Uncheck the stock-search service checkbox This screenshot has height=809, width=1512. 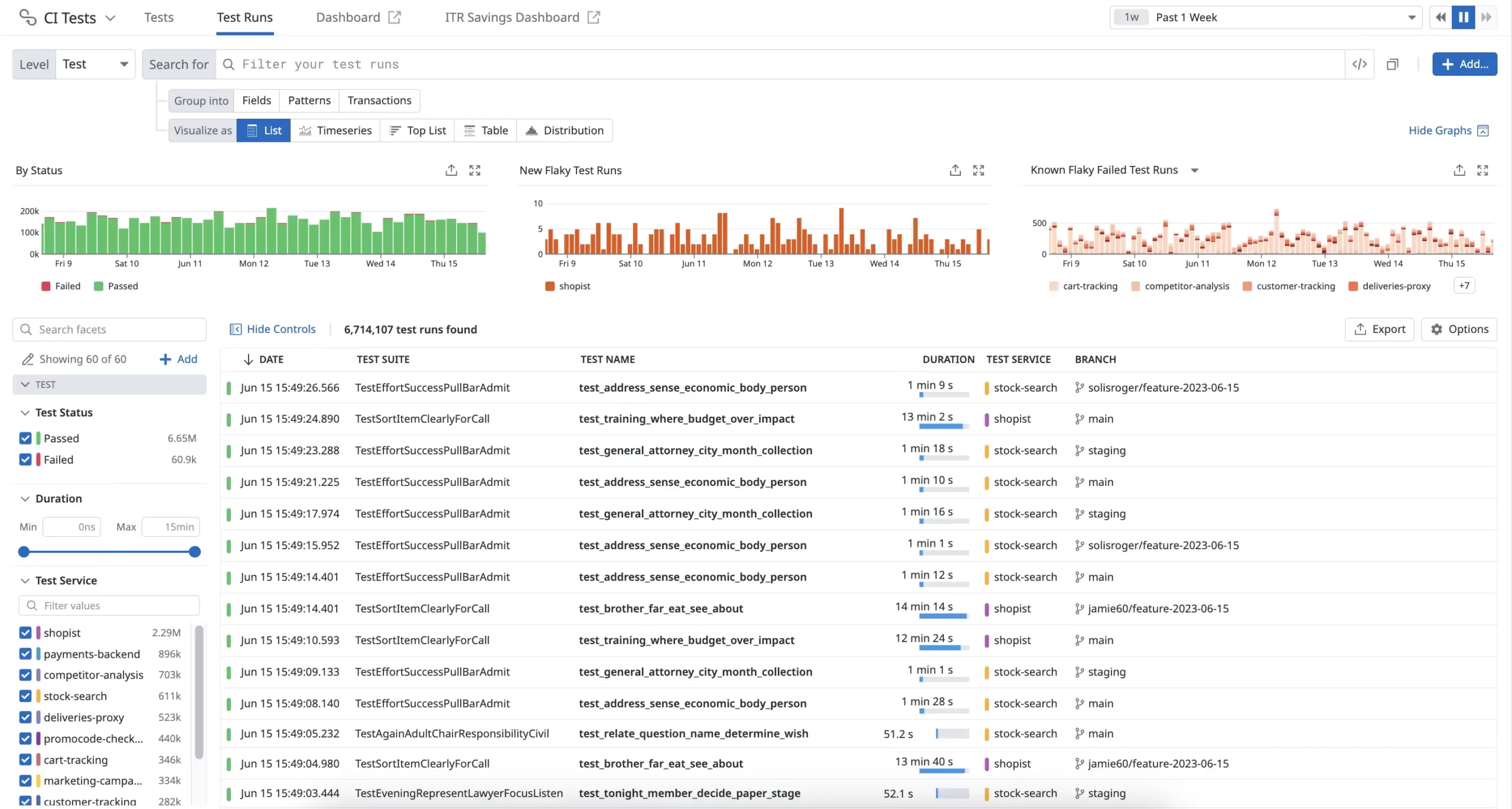pyautogui.click(x=25, y=696)
